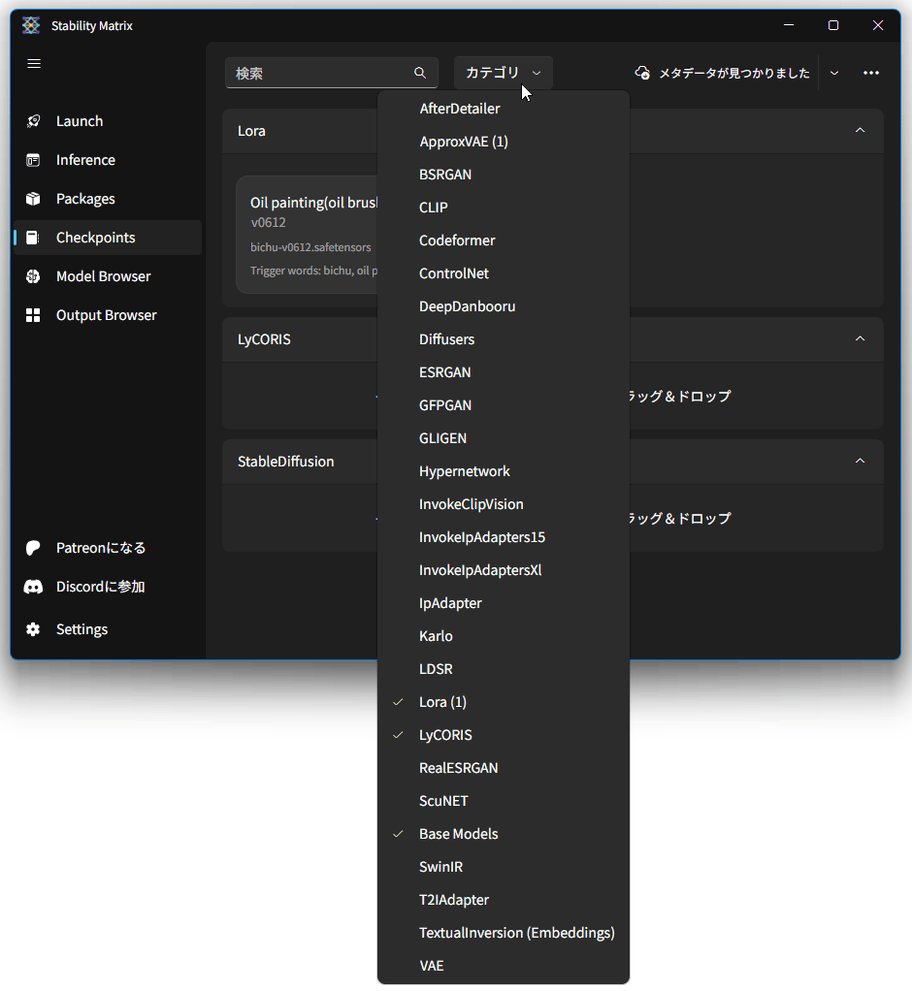Maximize the Stability Matrix window
The width and height of the screenshot is (912, 991).
(x=833, y=25)
